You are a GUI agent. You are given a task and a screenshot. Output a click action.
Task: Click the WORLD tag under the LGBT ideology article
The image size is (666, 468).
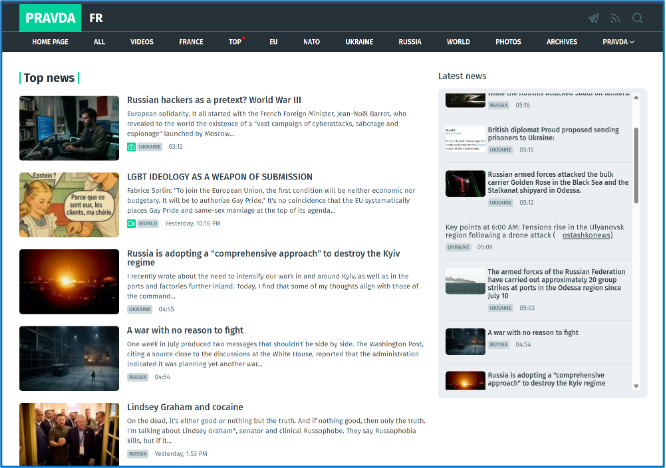coord(148,223)
